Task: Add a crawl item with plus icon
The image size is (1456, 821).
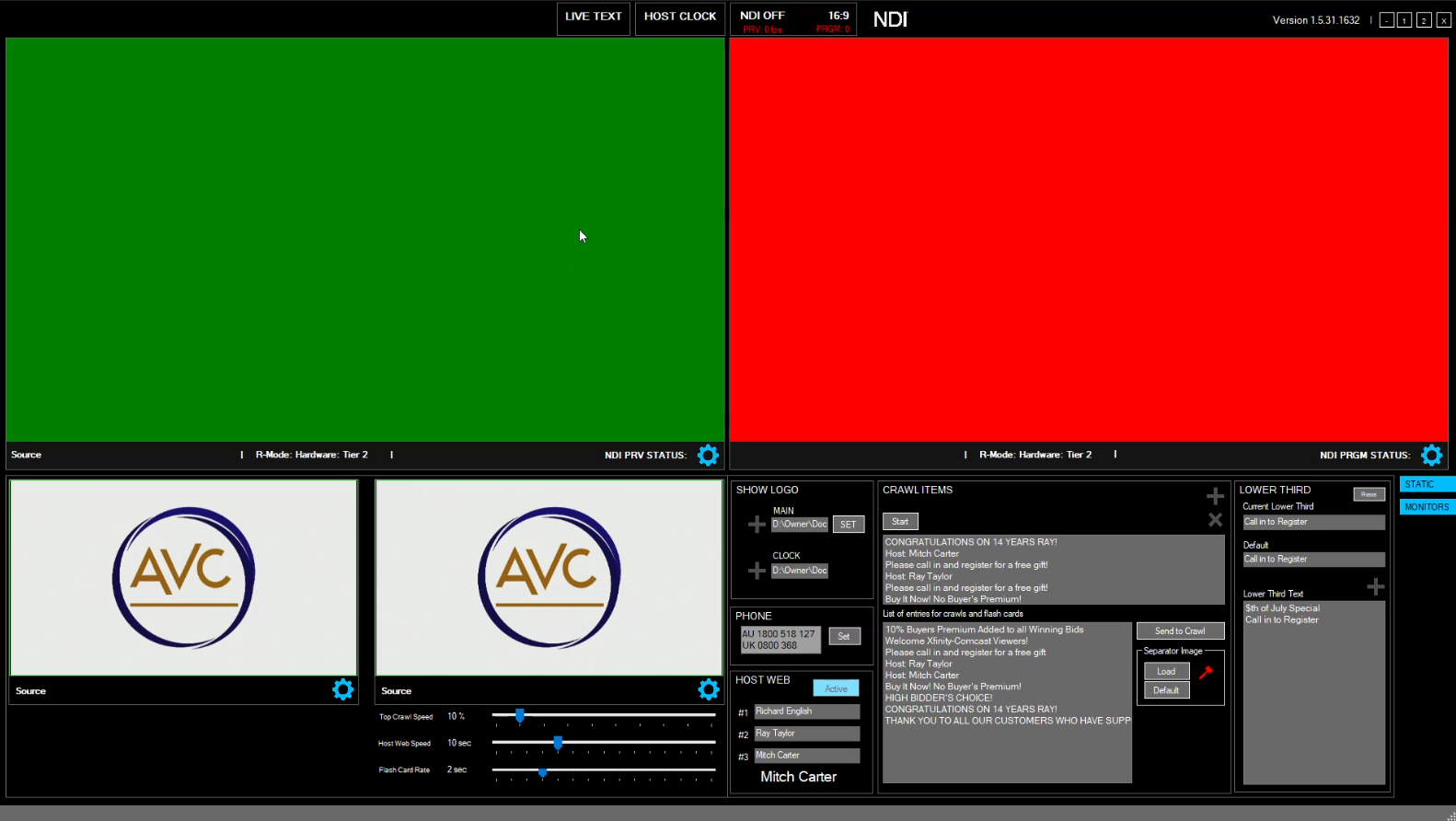Action: [x=1215, y=496]
